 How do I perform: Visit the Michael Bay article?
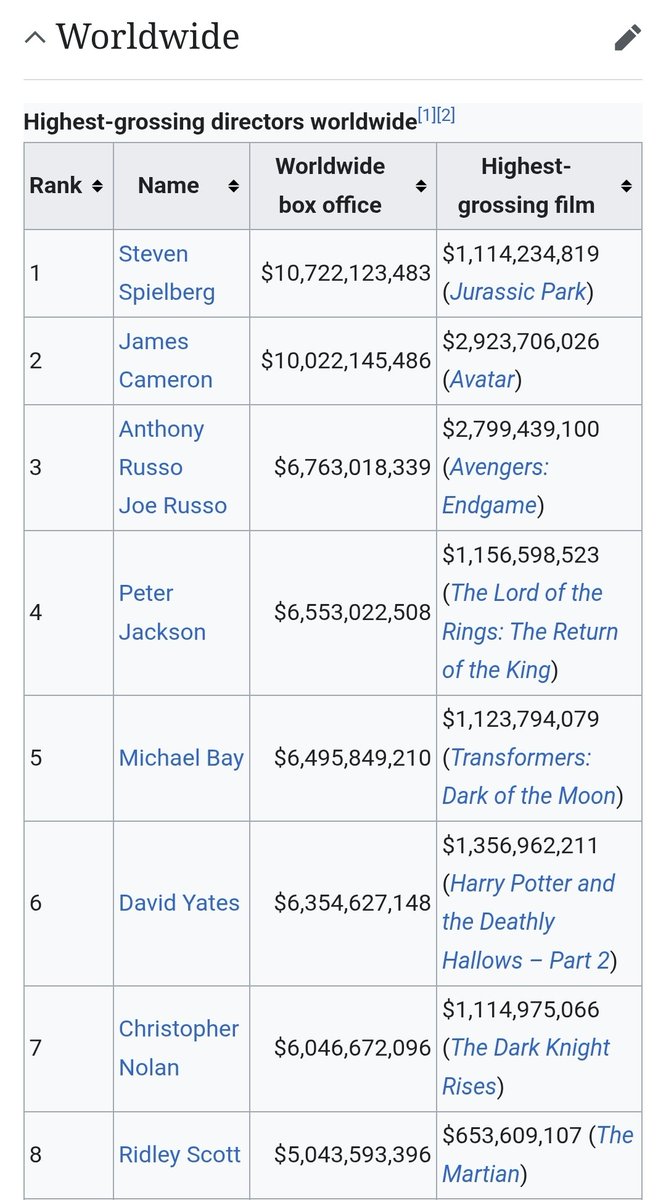coord(181,758)
